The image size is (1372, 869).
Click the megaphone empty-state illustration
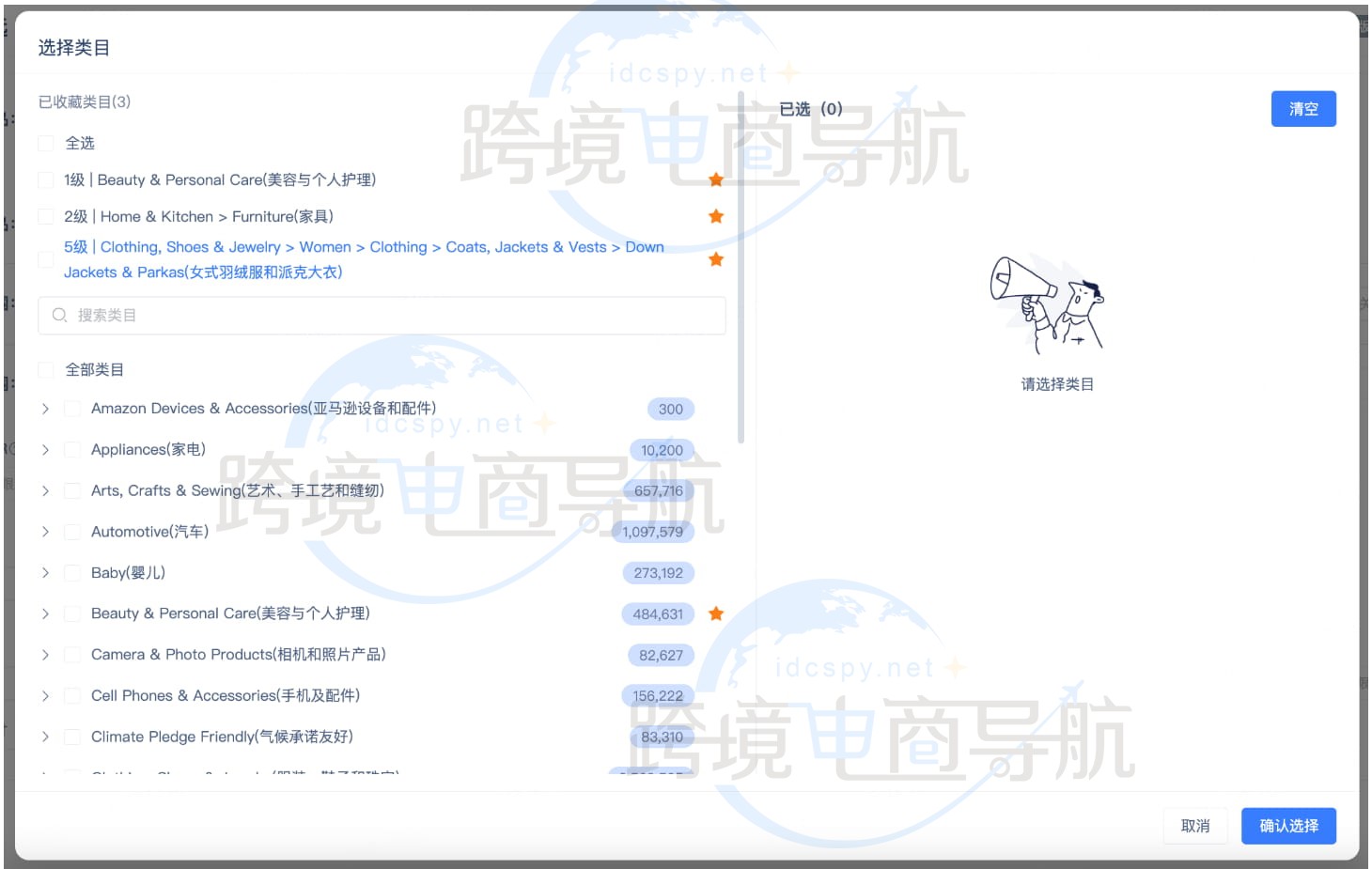(1048, 304)
